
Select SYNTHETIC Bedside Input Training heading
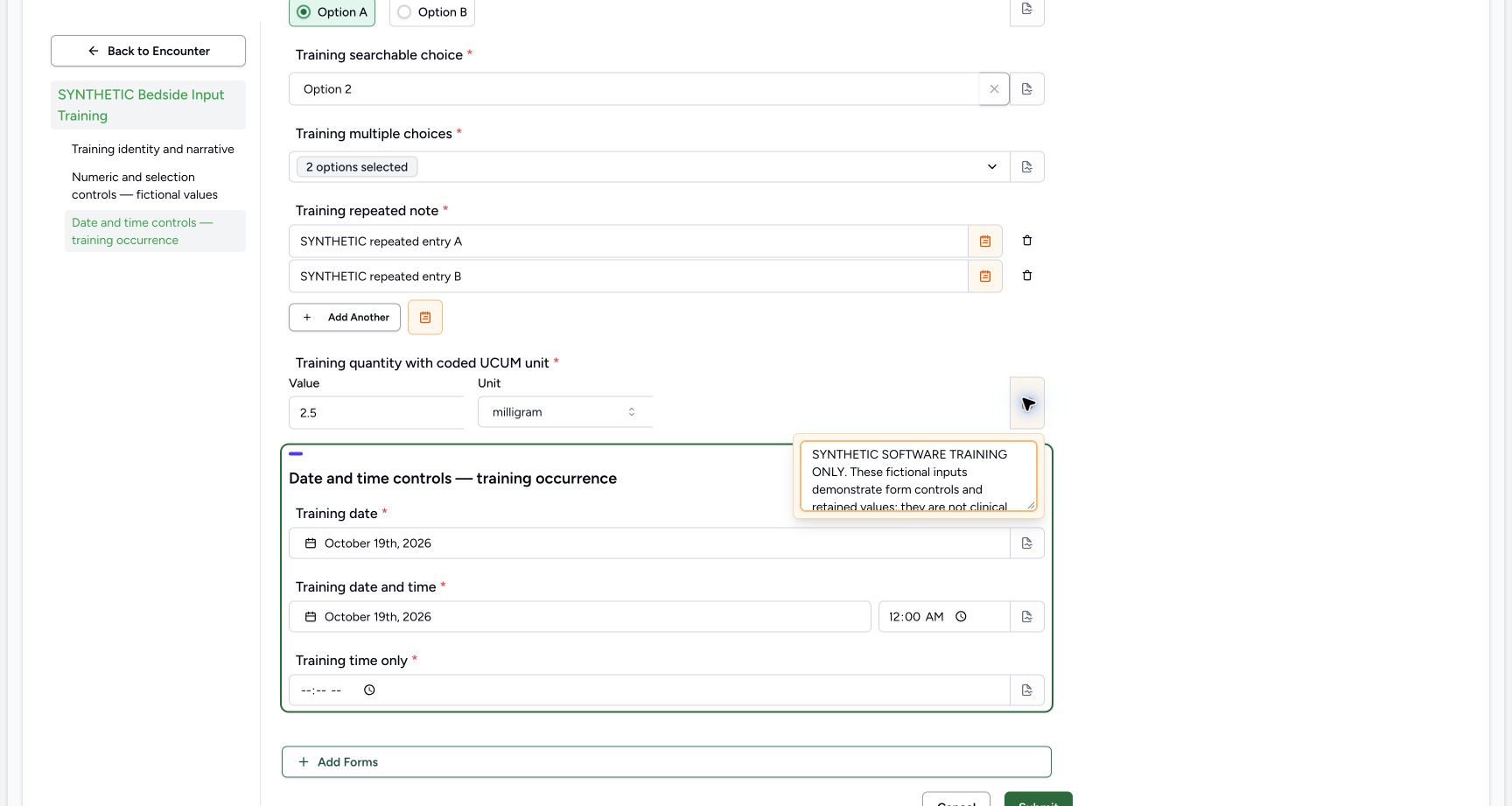coord(148,105)
